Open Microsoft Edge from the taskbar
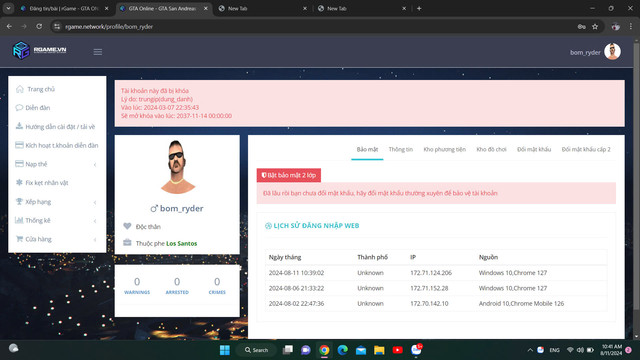Image resolution: width=640 pixels, height=360 pixels. (x=342, y=350)
